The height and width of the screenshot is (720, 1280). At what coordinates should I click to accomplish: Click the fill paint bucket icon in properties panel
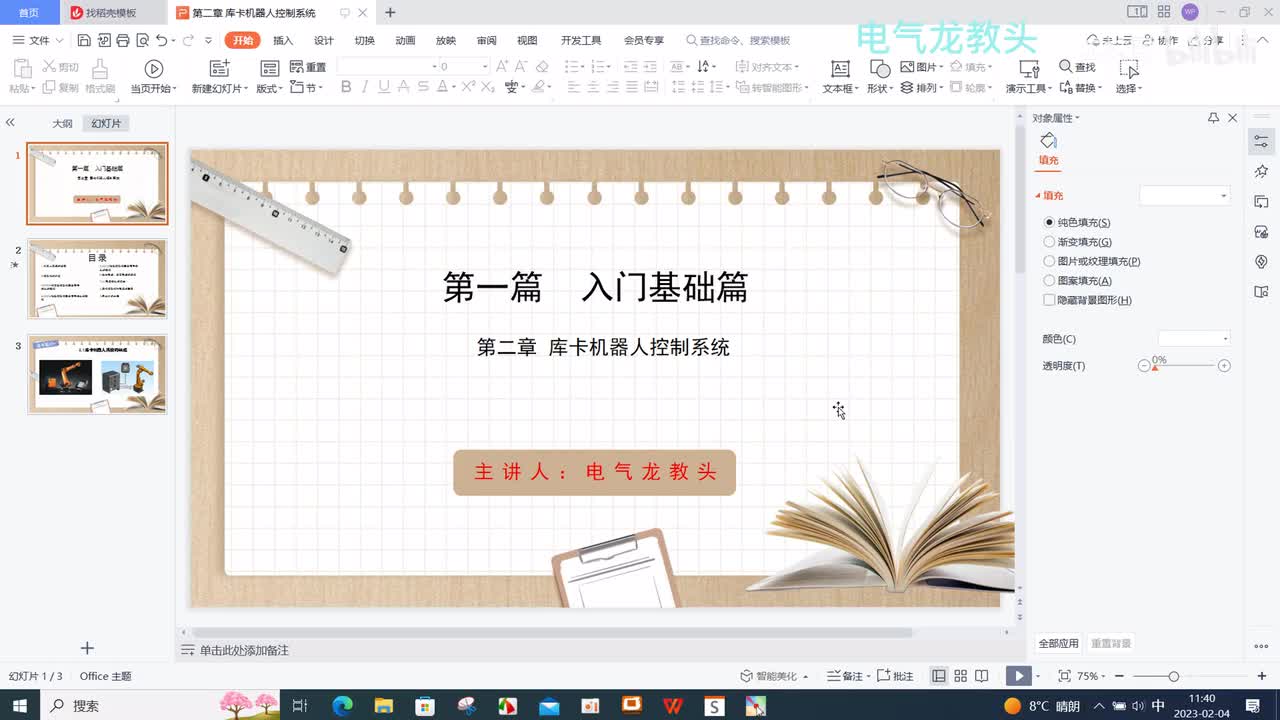click(1048, 141)
